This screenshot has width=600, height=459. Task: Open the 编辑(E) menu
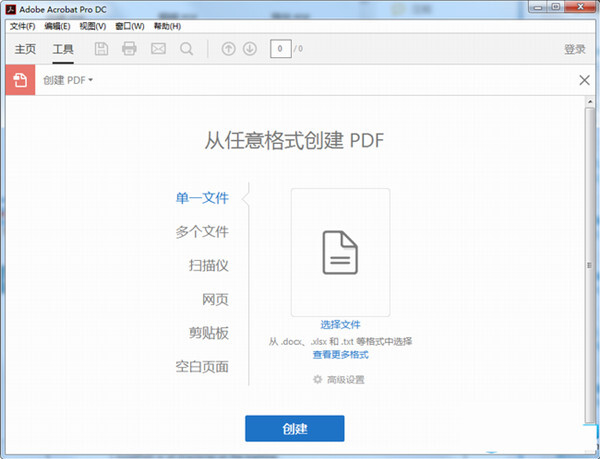(x=57, y=25)
